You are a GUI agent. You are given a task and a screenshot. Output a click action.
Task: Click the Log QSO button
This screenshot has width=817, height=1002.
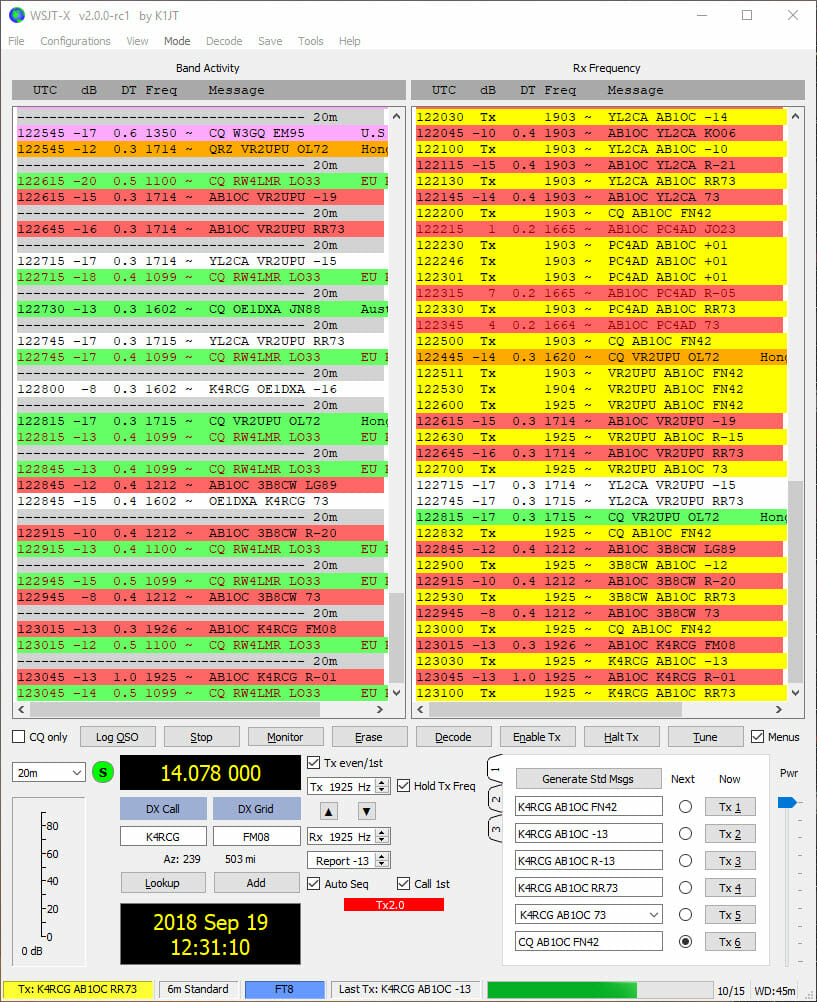(x=117, y=737)
